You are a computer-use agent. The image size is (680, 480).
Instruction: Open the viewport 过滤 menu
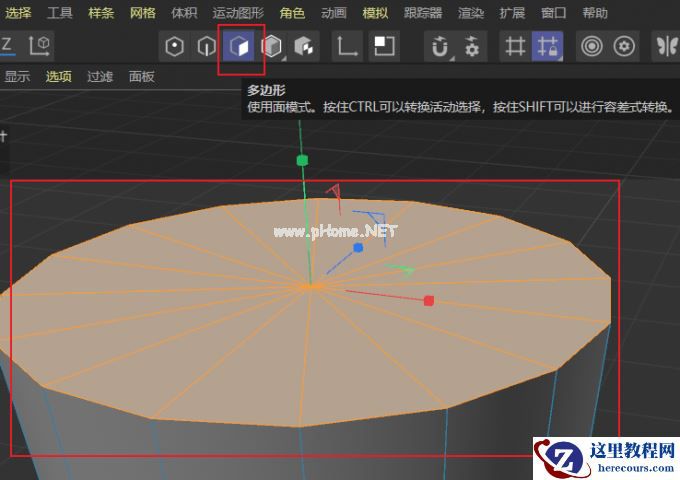coord(100,77)
